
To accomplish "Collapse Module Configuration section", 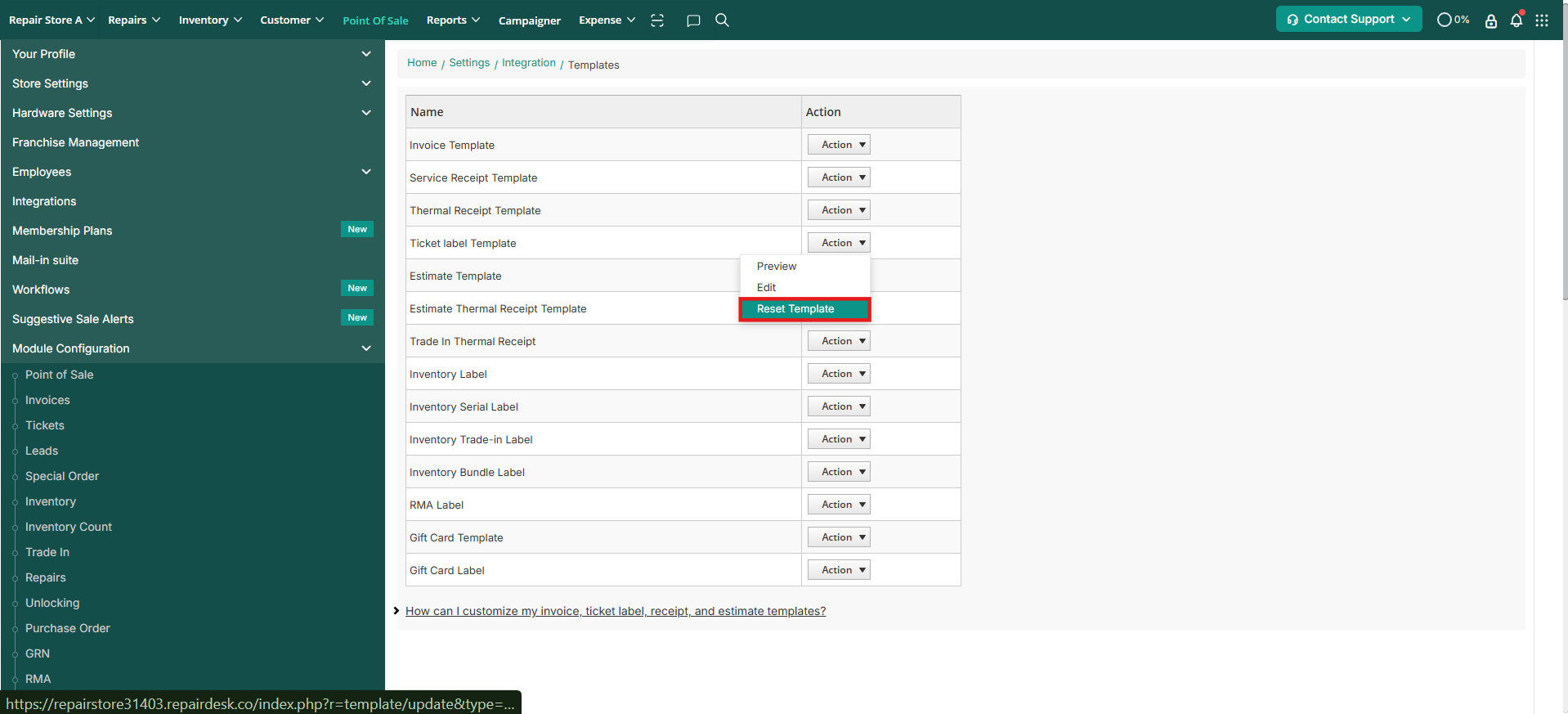I will click(x=192, y=348).
